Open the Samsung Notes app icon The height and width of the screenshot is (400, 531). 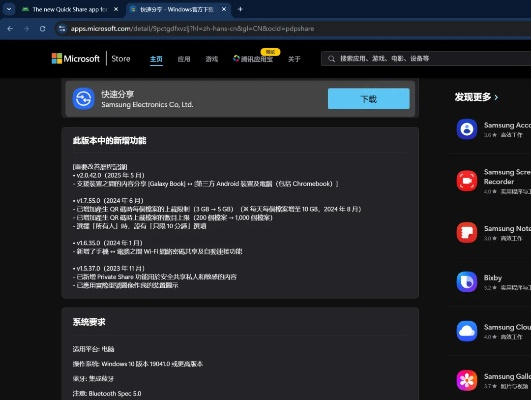coord(467,232)
